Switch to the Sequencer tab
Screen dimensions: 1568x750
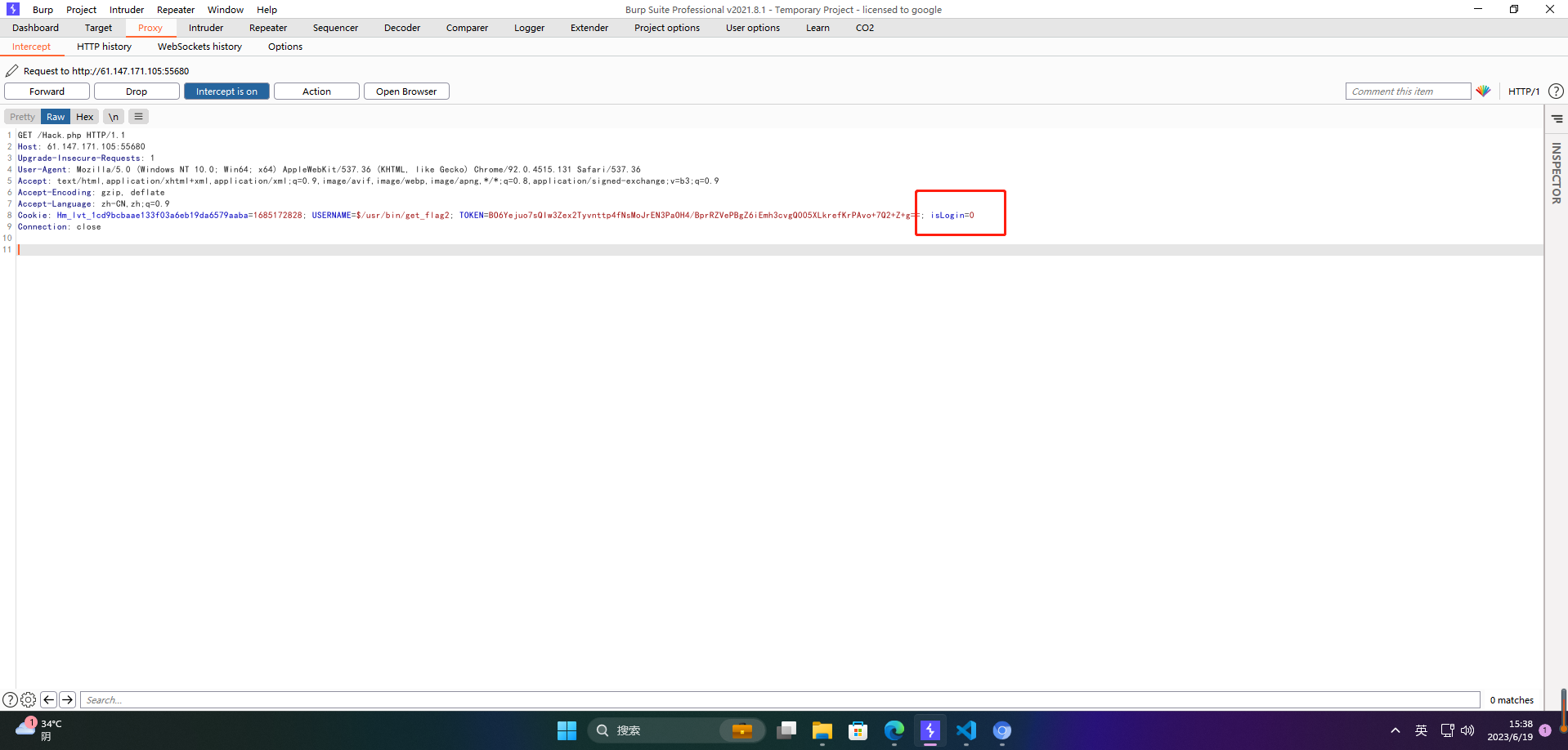335,28
